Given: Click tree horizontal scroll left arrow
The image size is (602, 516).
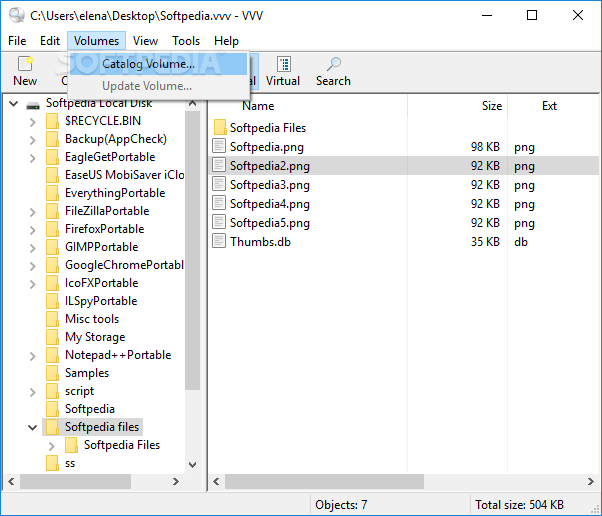Looking at the screenshot, I should [11, 481].
